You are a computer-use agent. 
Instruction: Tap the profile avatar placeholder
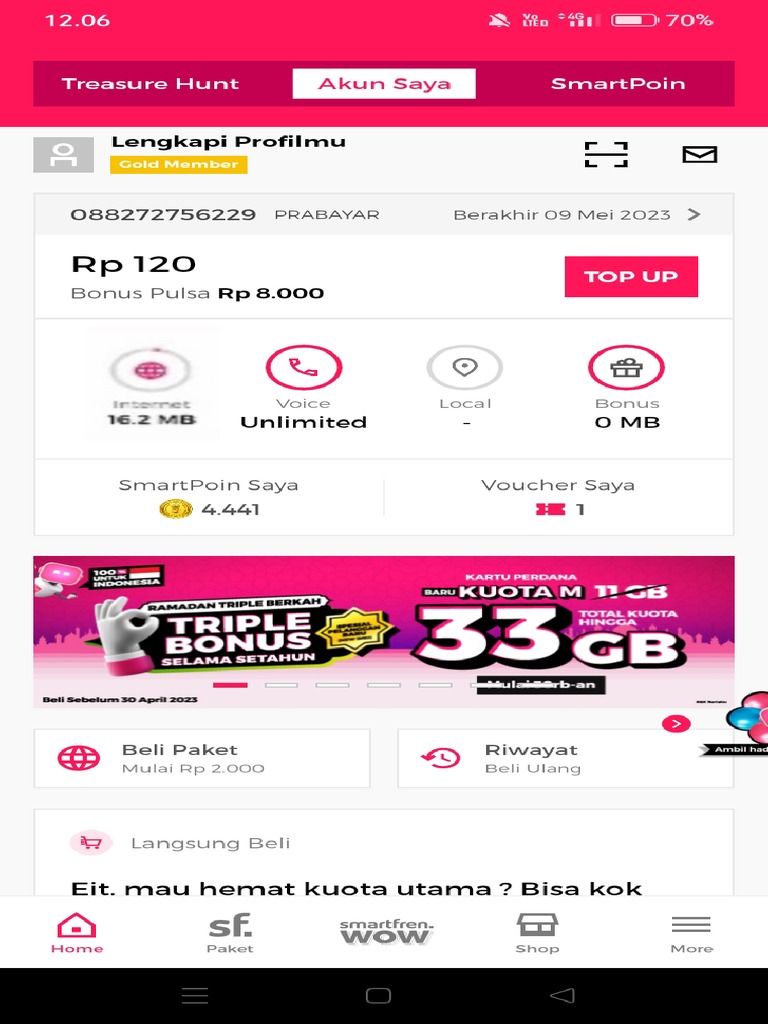coord(63,155)
